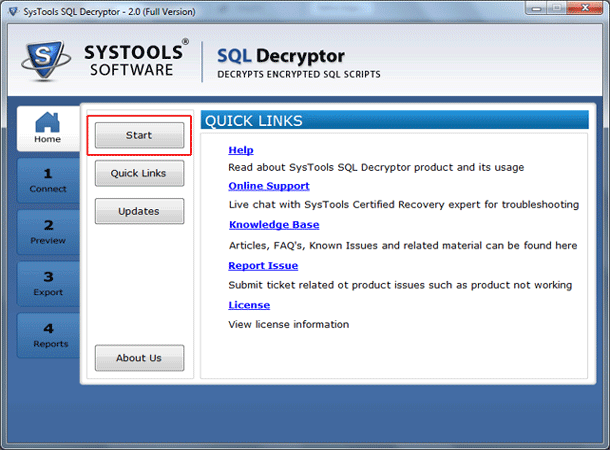The width and height of the screenshot is (610, 450).
Task: Close the SQL Decryptor window
Action: click(x=585, y=8)
